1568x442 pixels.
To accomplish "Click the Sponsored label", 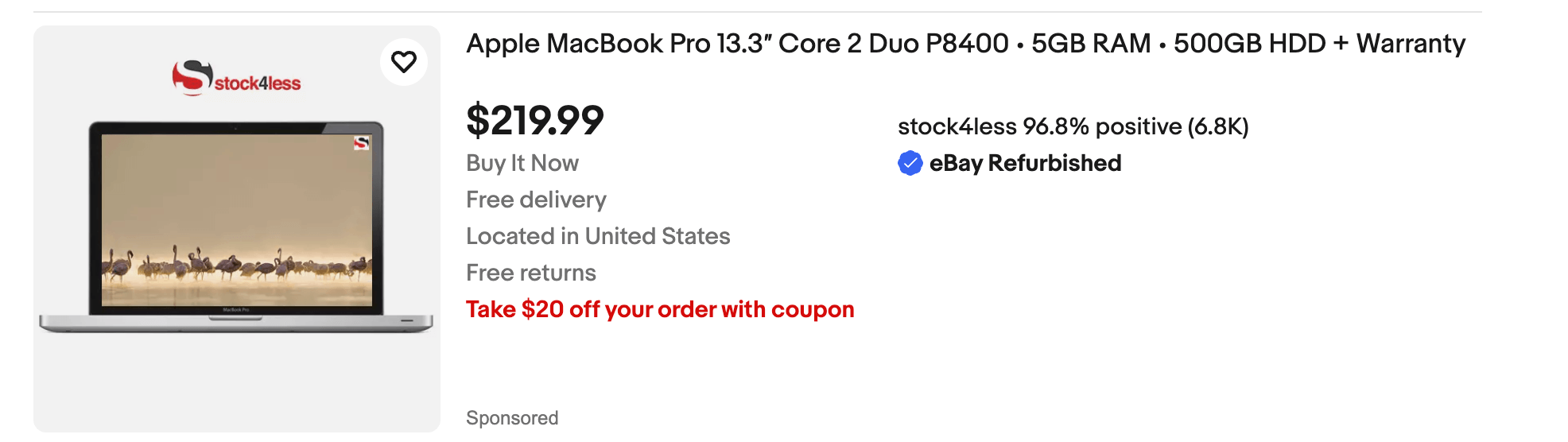I will (511, 418).
